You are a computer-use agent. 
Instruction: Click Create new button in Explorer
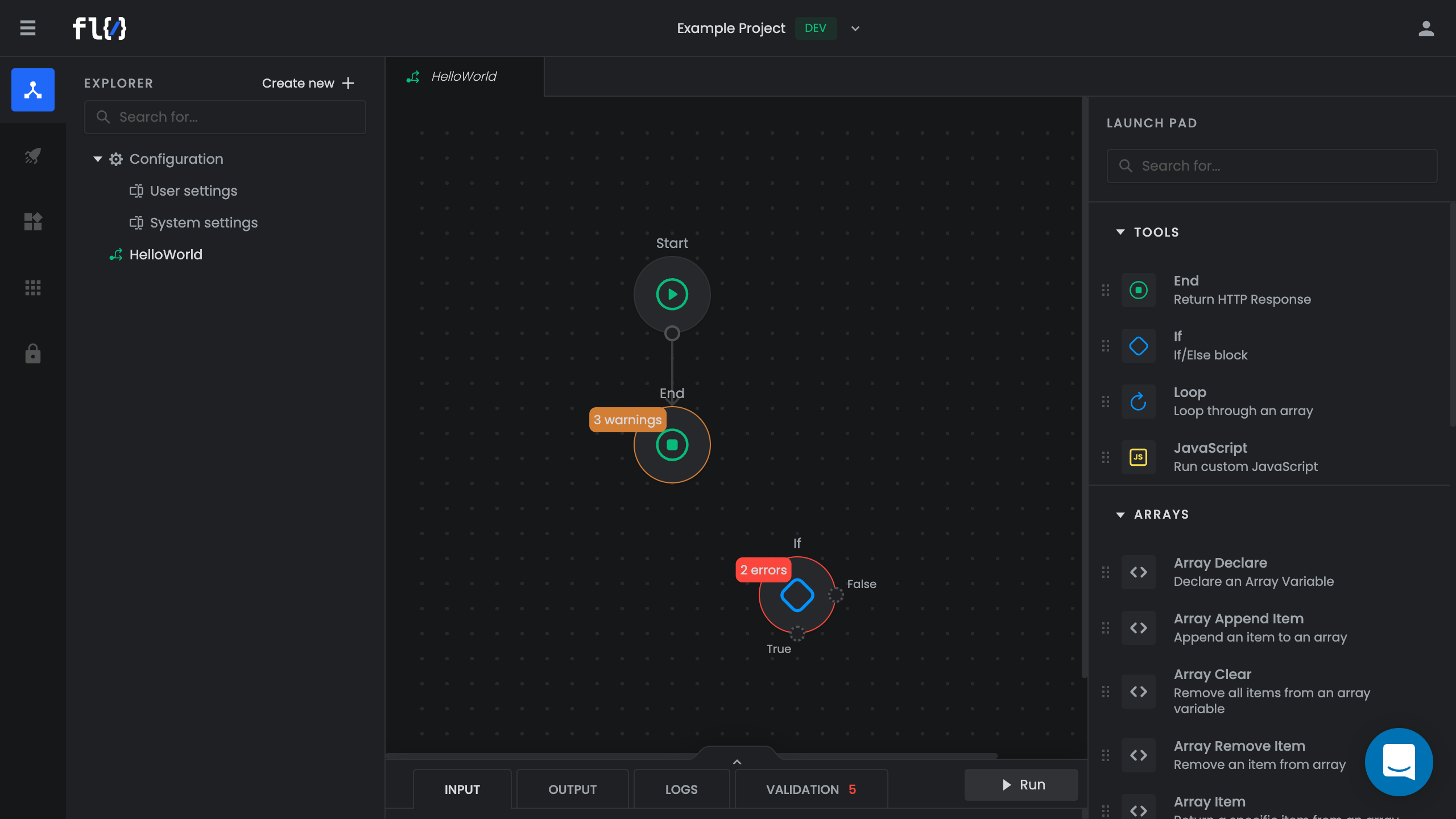(308, 83)
